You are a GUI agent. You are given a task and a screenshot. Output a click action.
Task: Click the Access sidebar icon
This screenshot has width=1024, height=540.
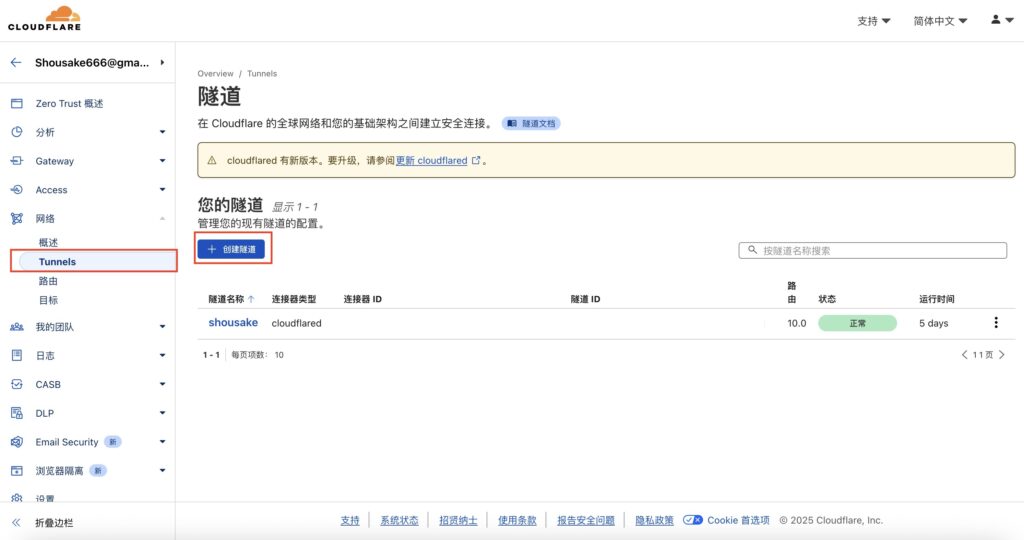(17, 189)
